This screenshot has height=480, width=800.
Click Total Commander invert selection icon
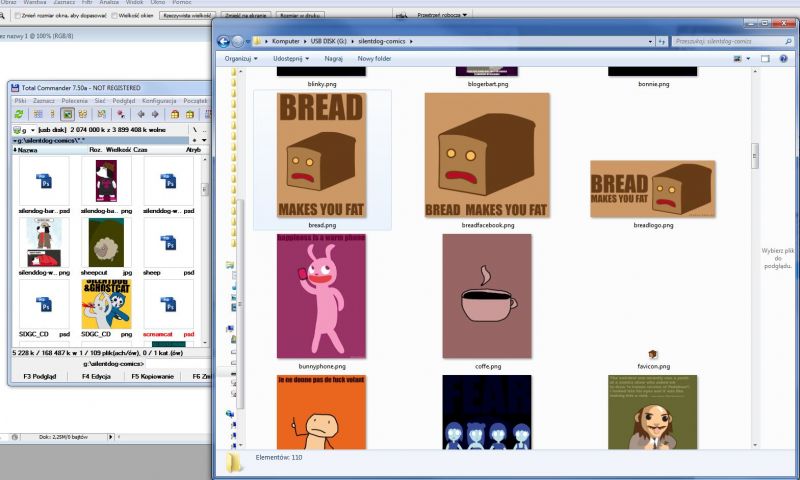click(x=102, y=114)
